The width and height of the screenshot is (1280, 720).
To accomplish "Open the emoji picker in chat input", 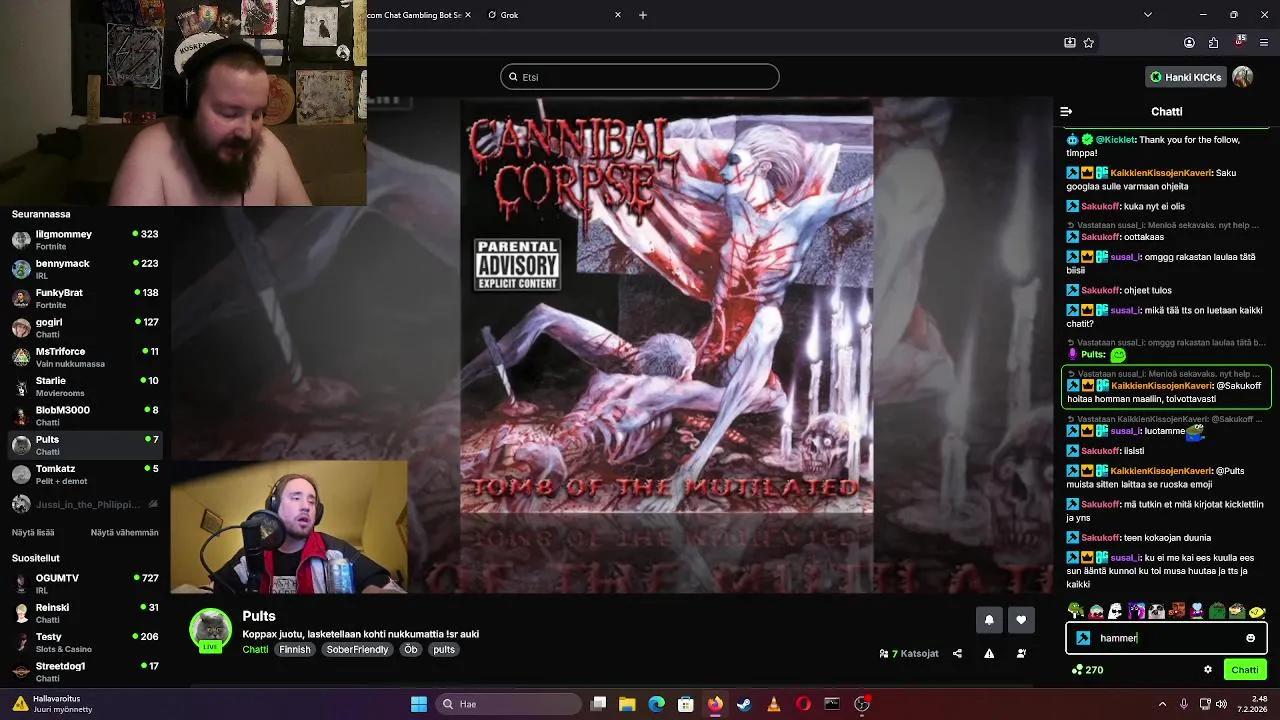I will (1250, 638).
